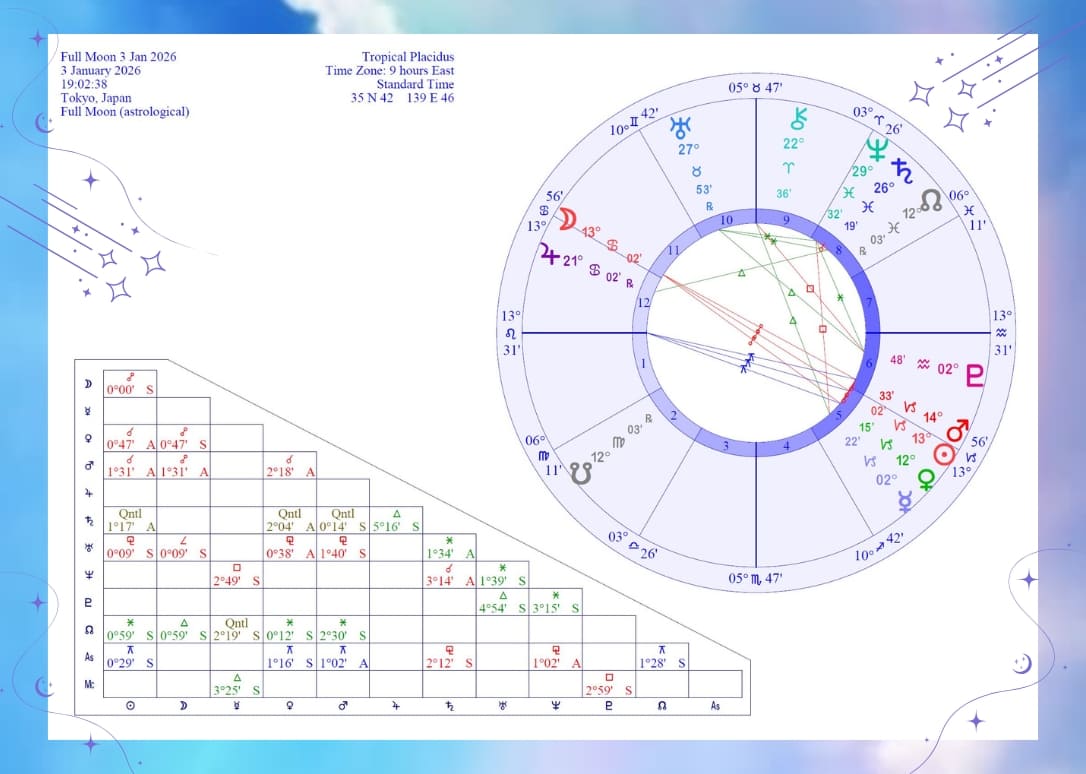Click the Sun-Moon opposition cell 0°00' S
The width and height of the screenshot is (1086, 774).
coord(130,384)
